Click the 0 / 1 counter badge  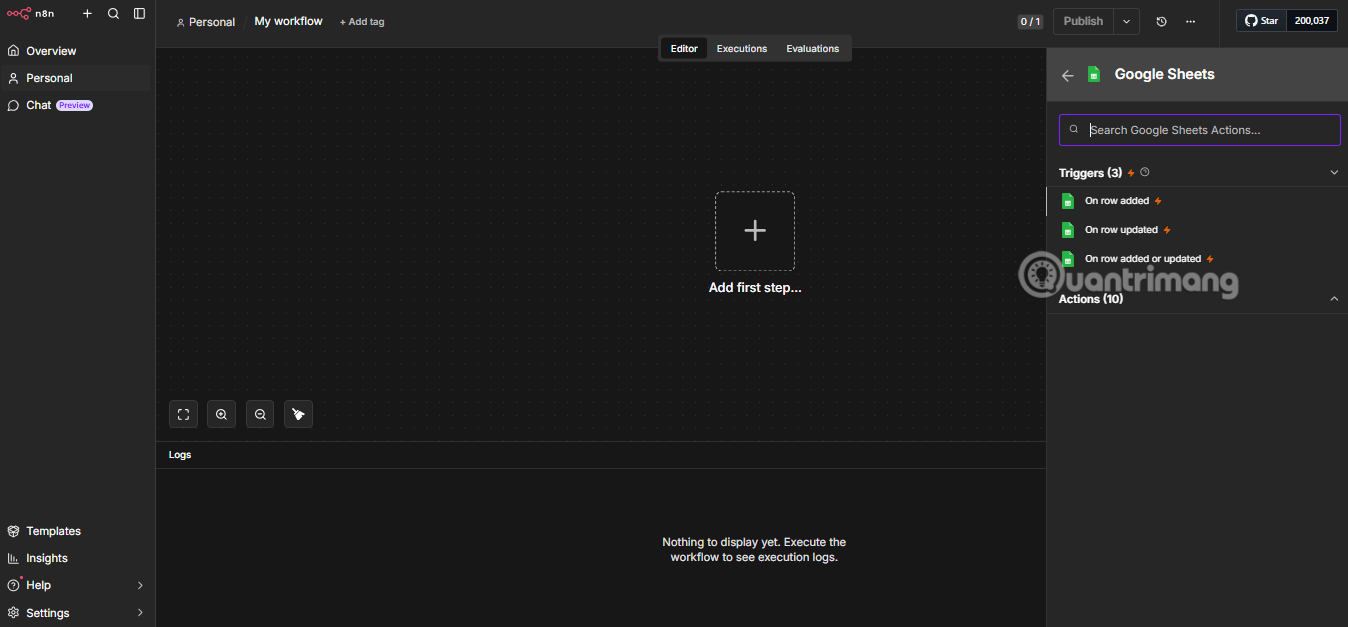click(1030, 22)
